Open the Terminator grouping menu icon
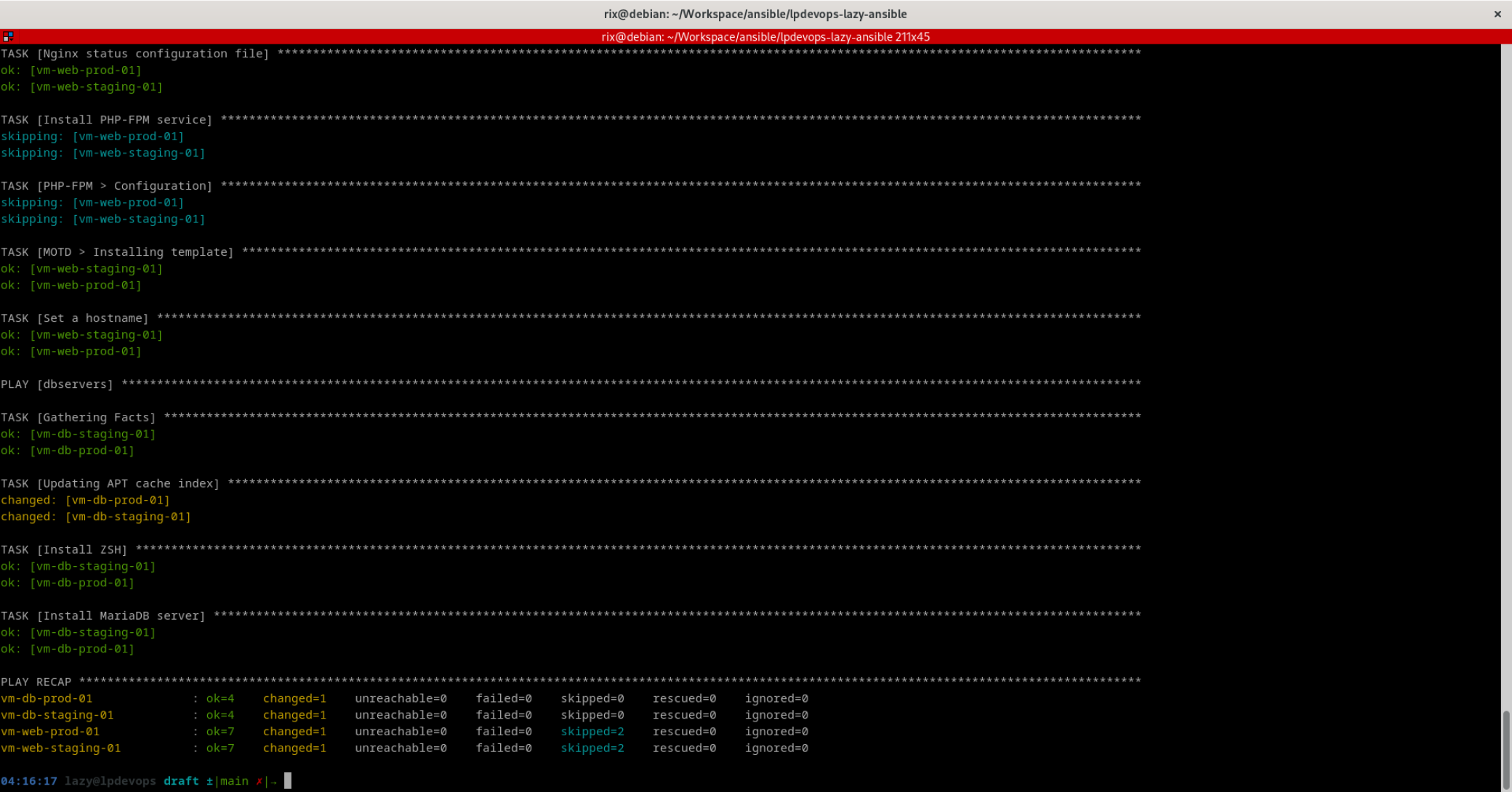The width and height of the screenshot is (1512, 792). click(8, 36)
